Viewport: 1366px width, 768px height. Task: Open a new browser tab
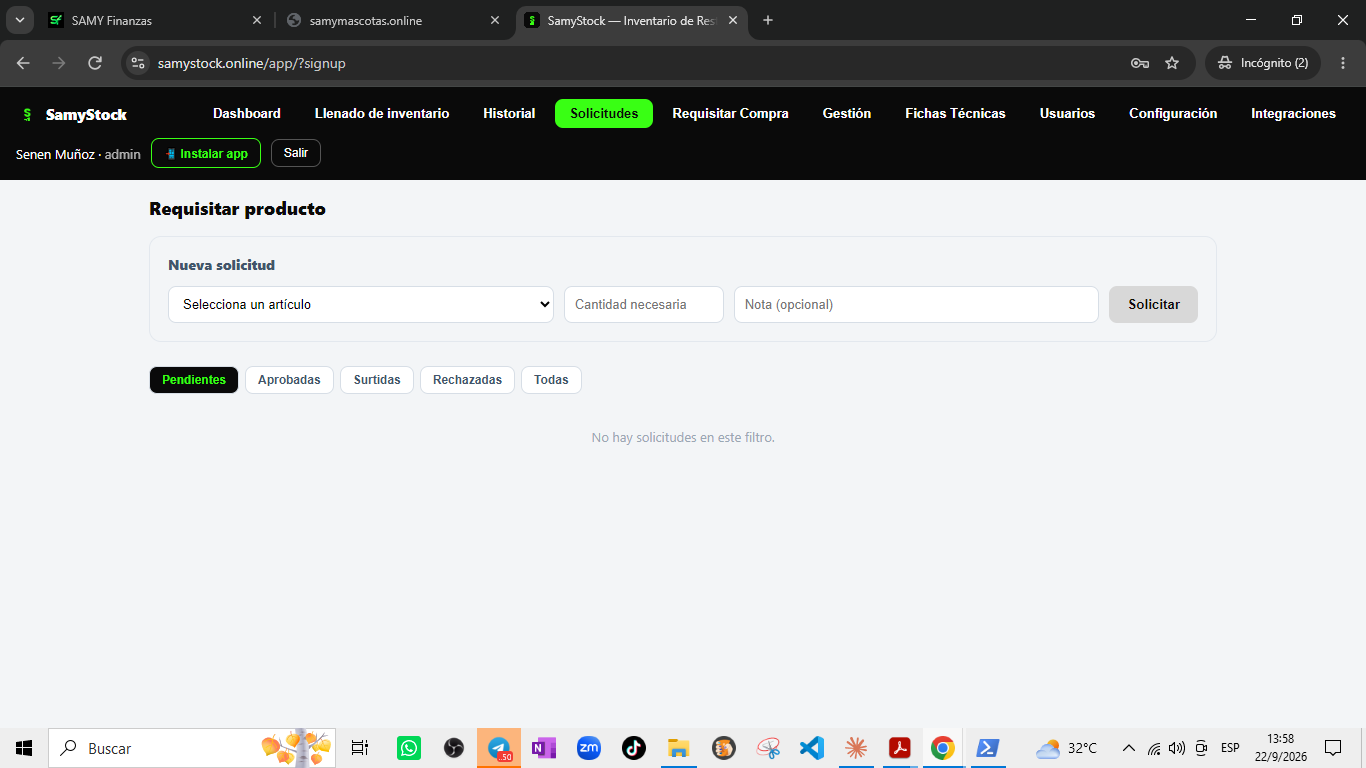click(x=768, y=20)
